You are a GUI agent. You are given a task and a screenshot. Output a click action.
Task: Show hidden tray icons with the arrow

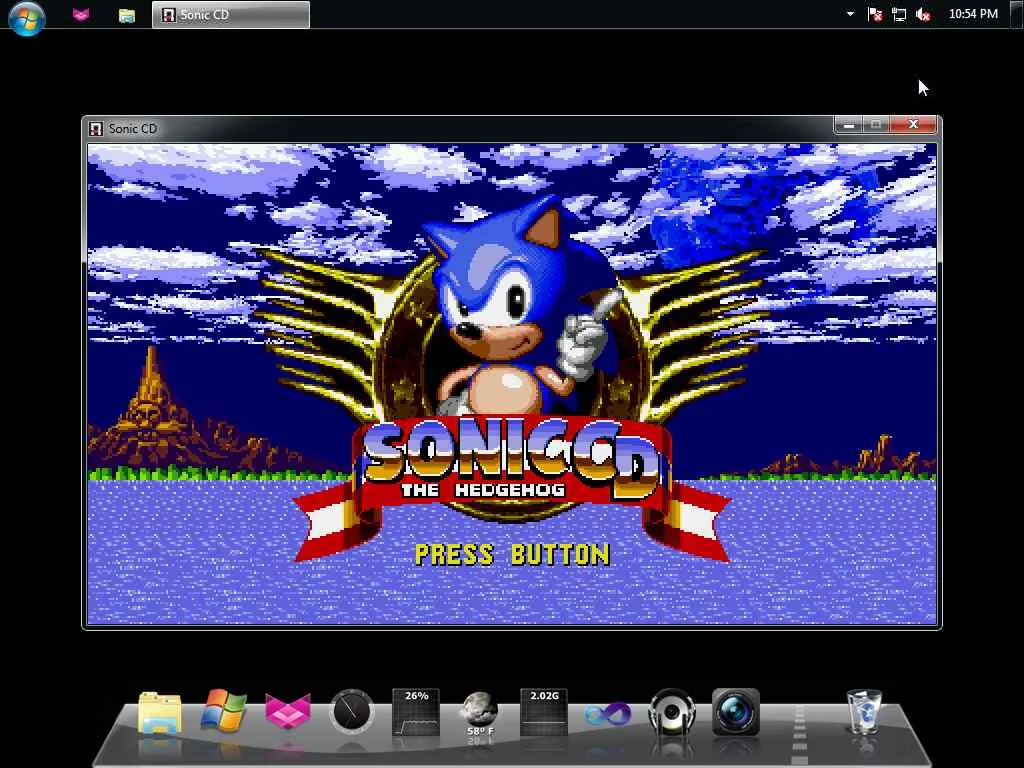850,14
